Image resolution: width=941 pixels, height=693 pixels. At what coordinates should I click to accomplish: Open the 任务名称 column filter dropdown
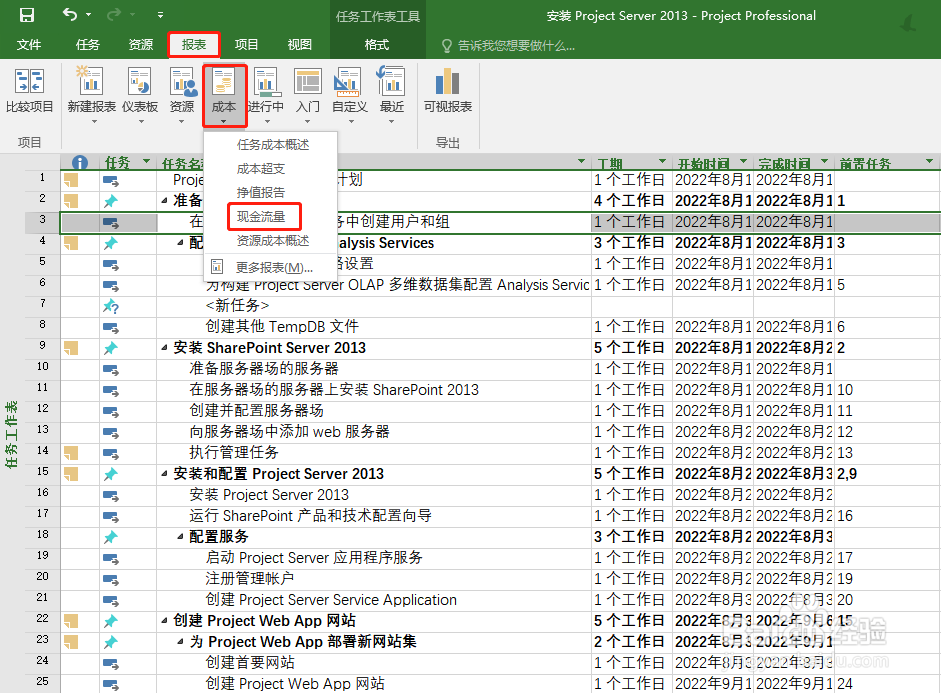pyautogui.click(x=581, y=161)
